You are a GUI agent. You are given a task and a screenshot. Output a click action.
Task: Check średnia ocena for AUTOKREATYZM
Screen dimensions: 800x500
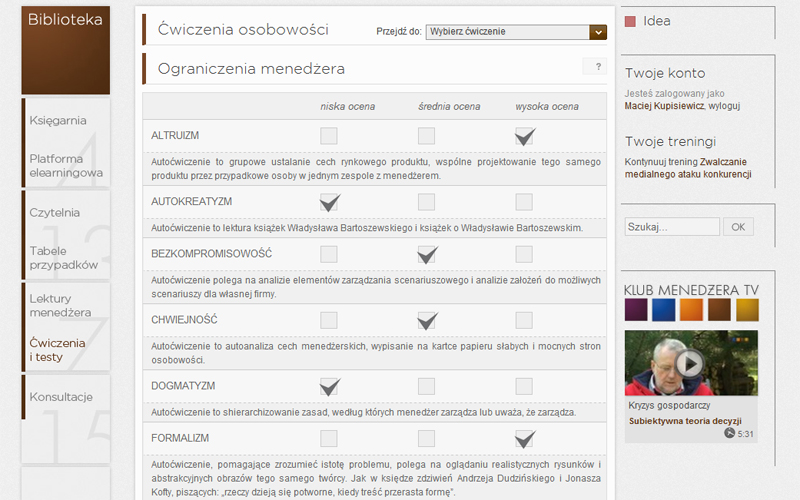427,202
